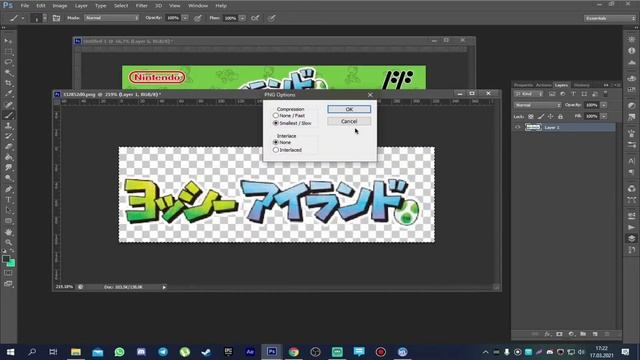Select the Horizontal Type tool

pos(8,200)
